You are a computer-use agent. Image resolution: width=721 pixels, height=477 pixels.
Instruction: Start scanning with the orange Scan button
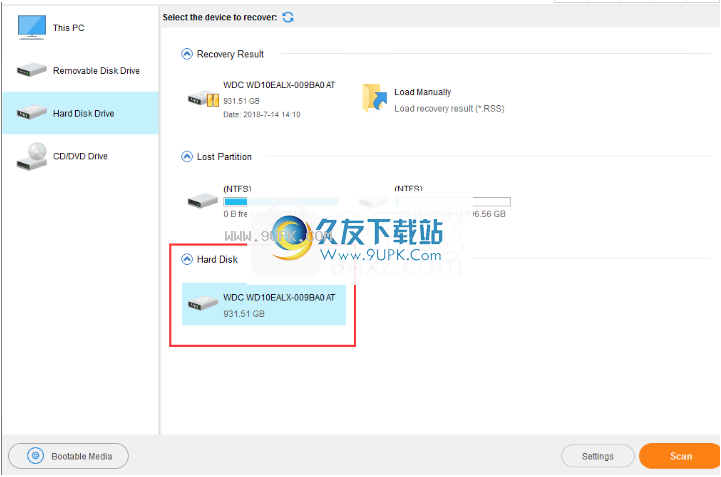point(680,456)
